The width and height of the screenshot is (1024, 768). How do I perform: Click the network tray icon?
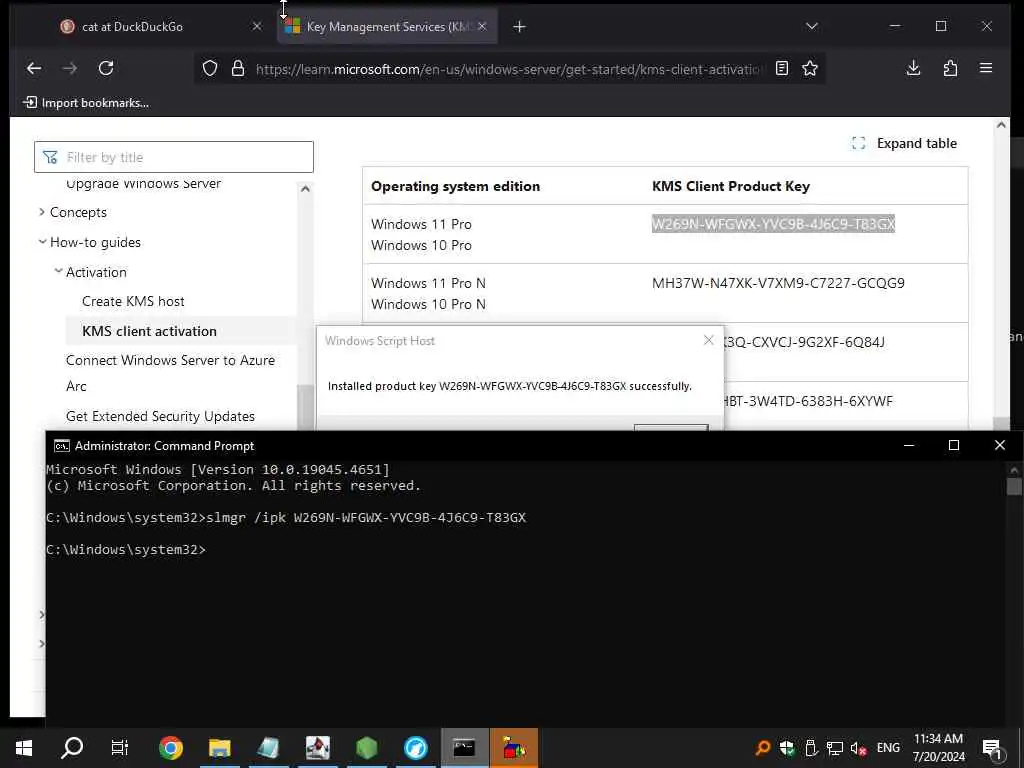pos(834,748)
